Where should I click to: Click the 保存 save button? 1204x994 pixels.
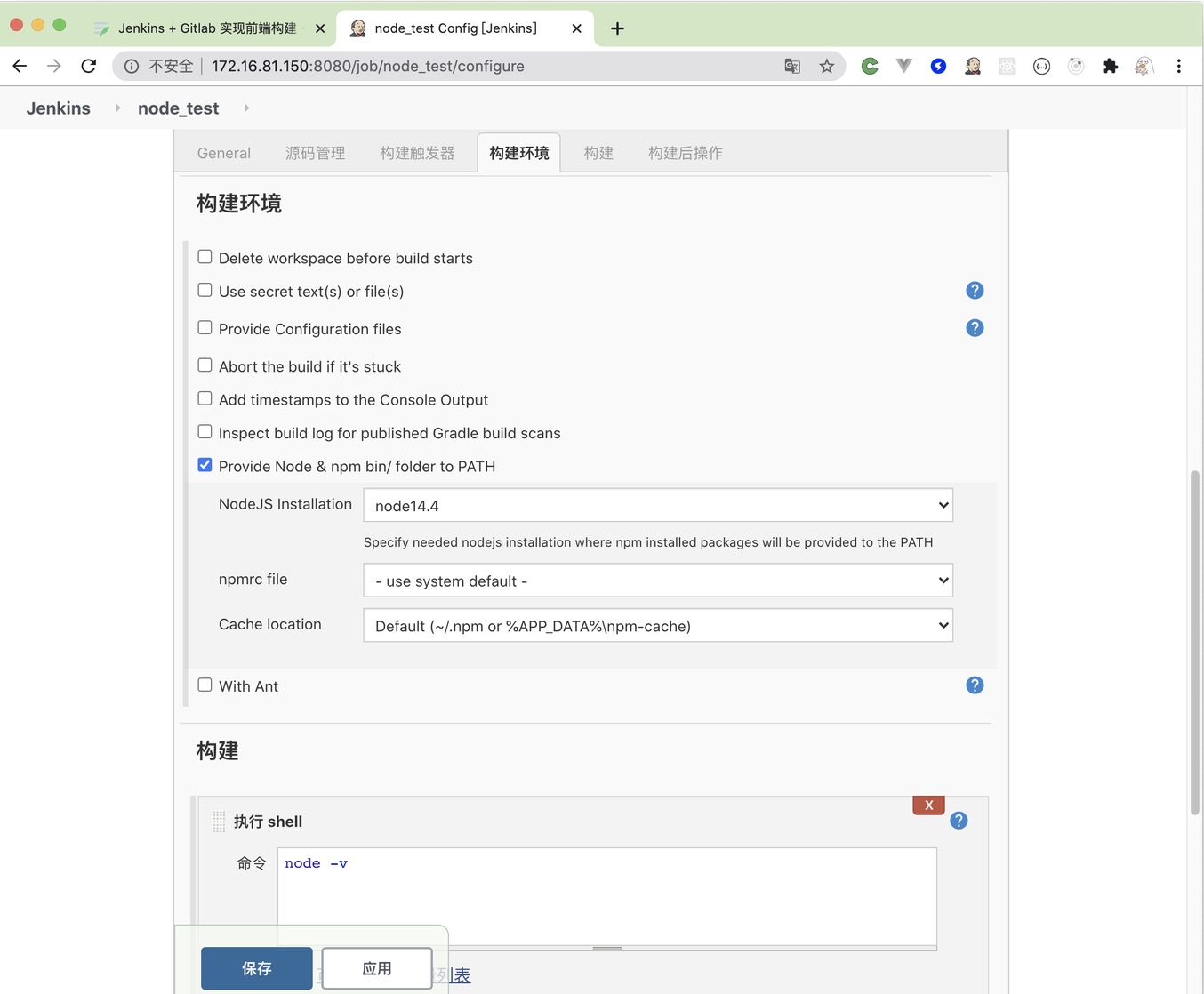(x=257, y=968)
